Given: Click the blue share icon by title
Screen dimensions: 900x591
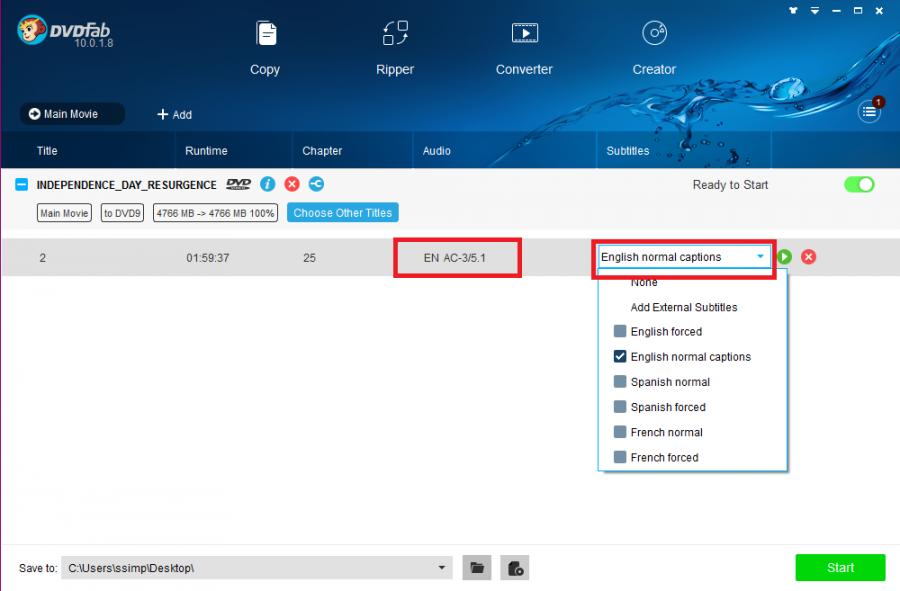Looking at the screenshot, I should [316, 184].
